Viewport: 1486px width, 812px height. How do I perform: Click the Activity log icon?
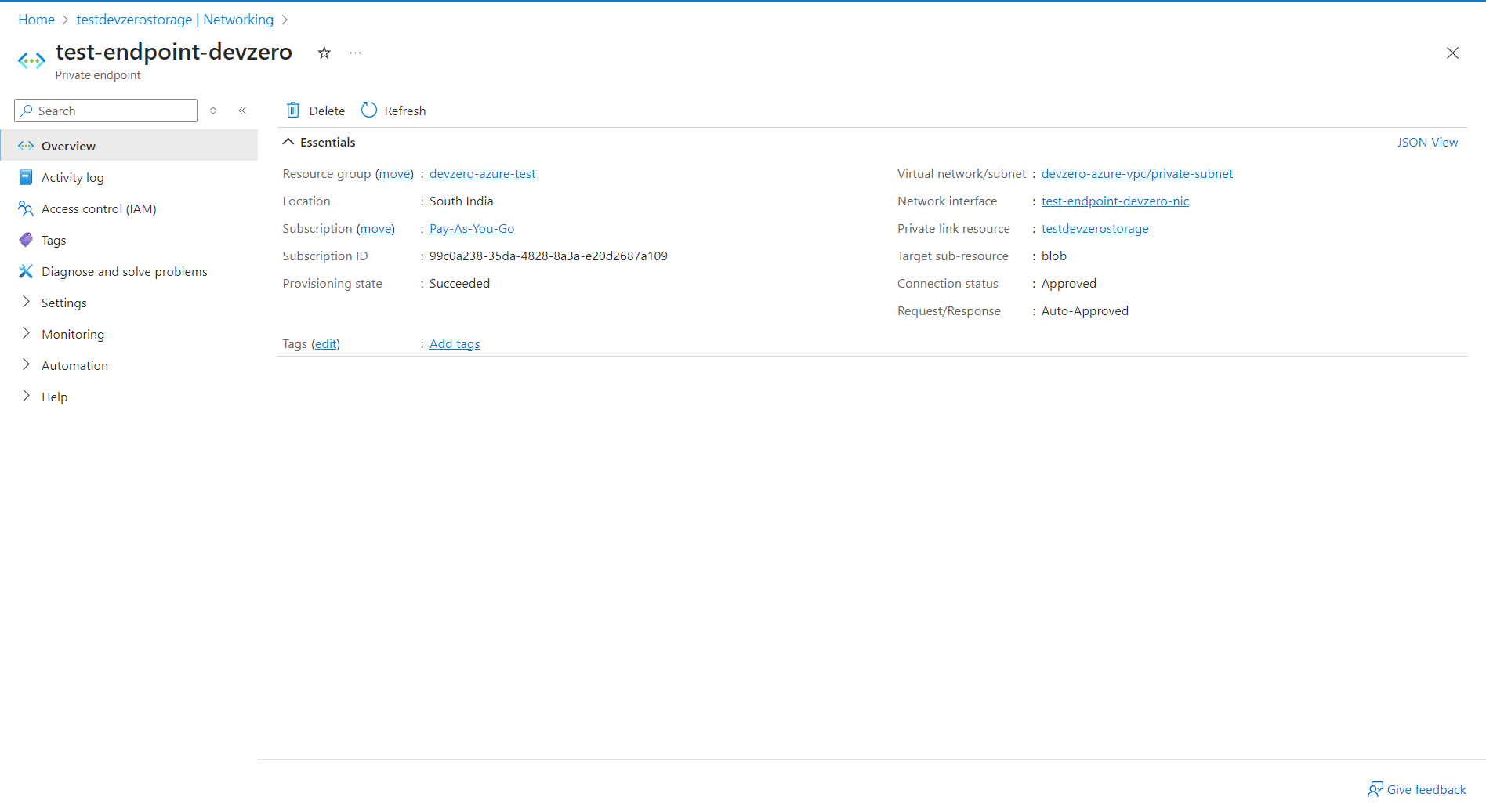click(x=26, y=177)
